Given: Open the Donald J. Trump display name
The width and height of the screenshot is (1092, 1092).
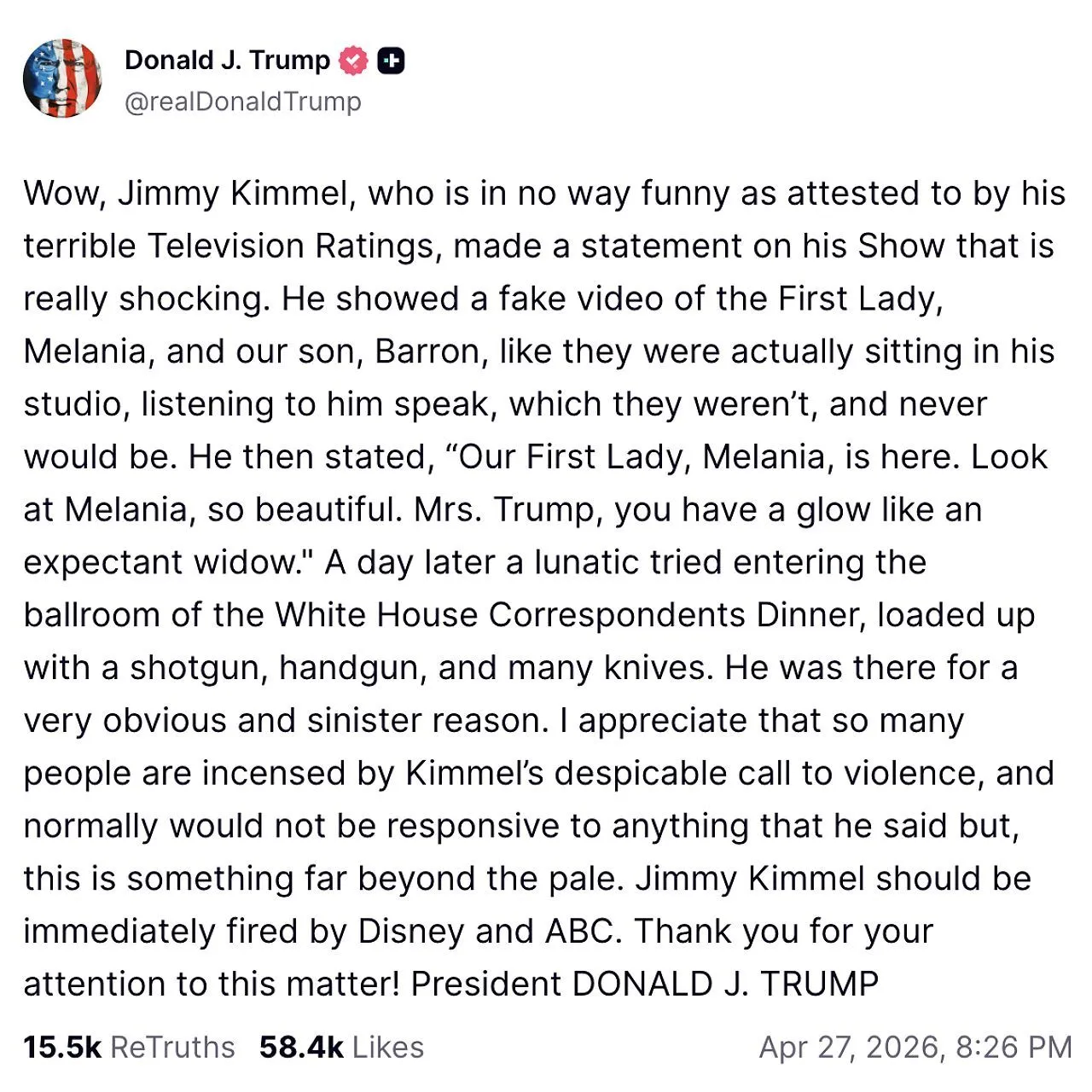Looking at the screenshot, I should pyautogui.click(x=227, y=61).
